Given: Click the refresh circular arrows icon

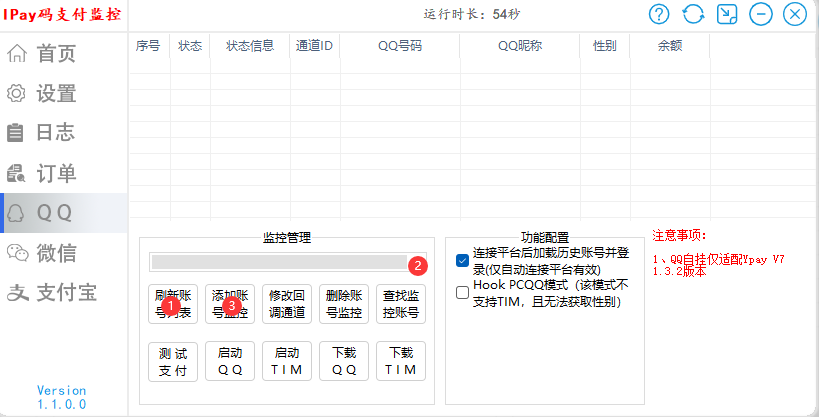Looking at the screenshot, I should [x=693, y=14].
